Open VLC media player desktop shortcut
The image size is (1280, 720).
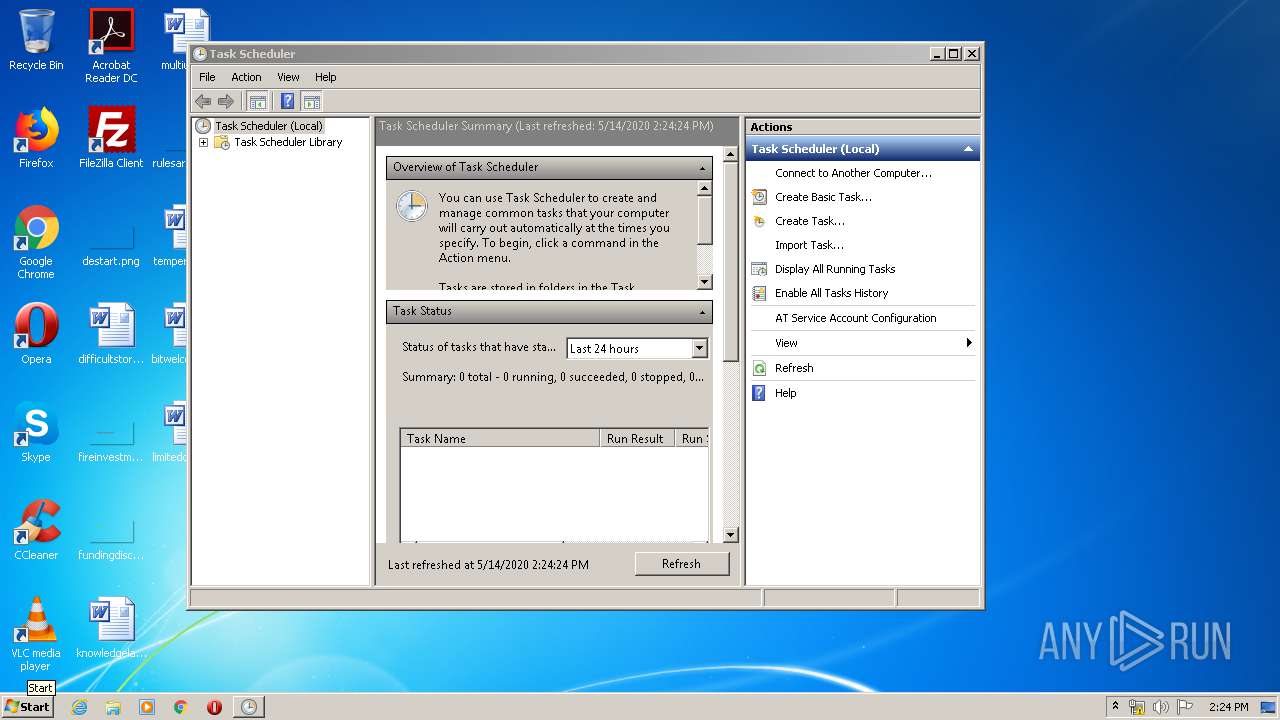[36, 634]
